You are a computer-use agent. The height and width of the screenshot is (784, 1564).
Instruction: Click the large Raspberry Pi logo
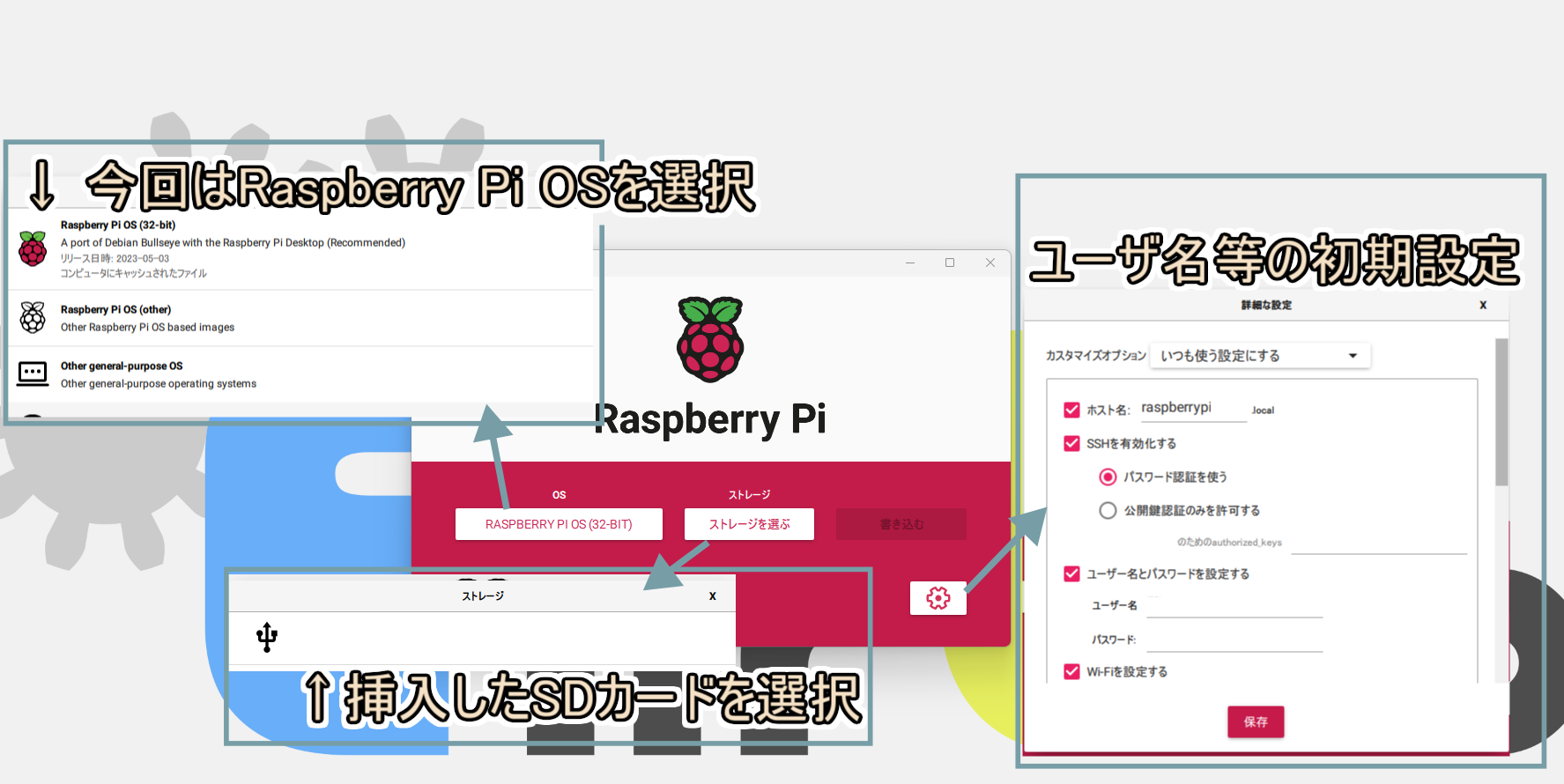click(x=710, y=340)
